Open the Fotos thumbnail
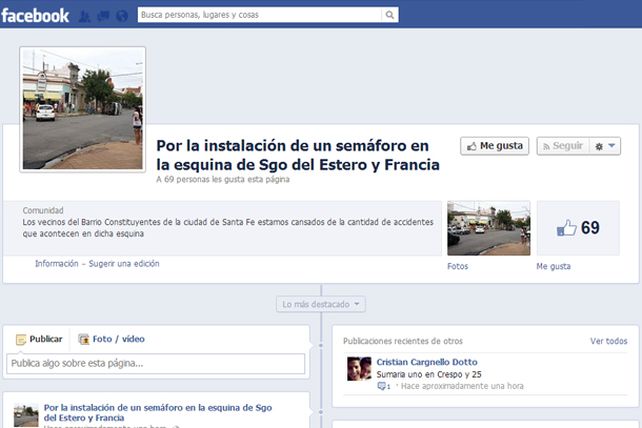The height and width of the screenshot is (428, 642). pos(489,228)
